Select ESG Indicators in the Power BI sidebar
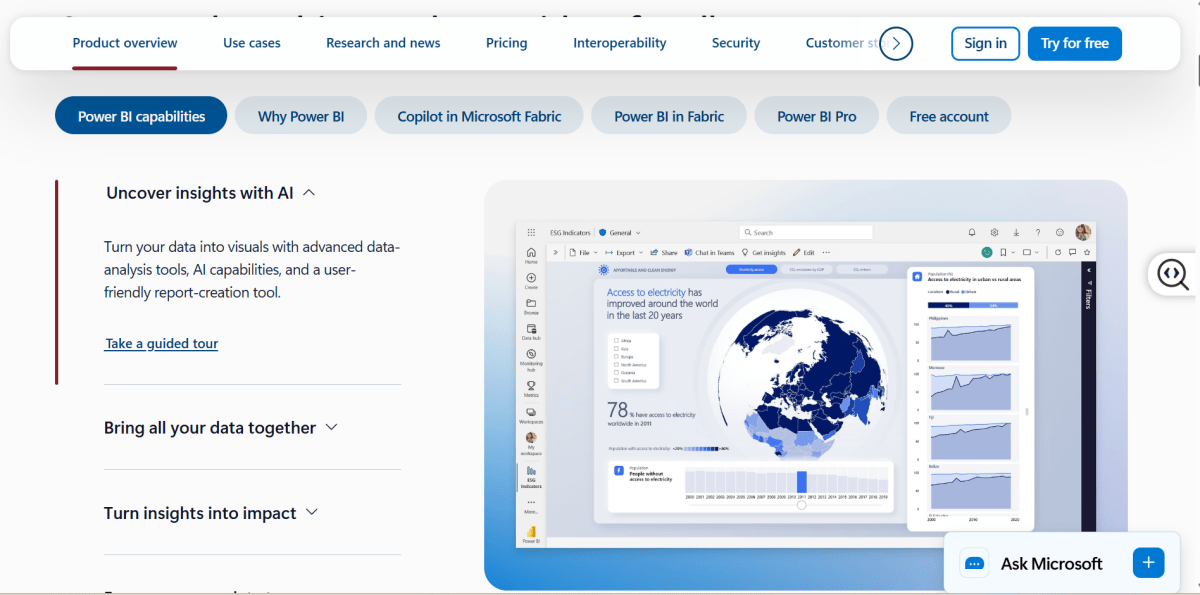This screenshot has width=1200, height=595. 531,477
